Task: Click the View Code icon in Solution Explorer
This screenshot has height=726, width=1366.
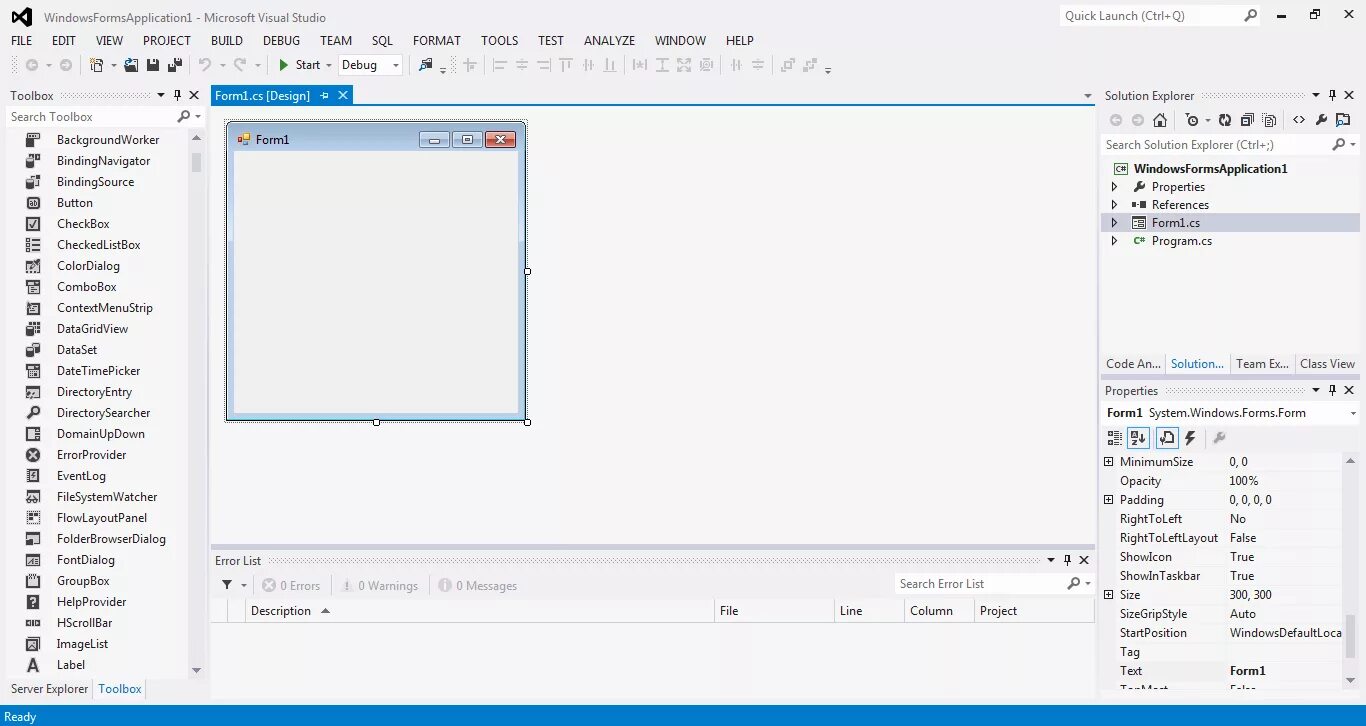Action: point(1299,120)
